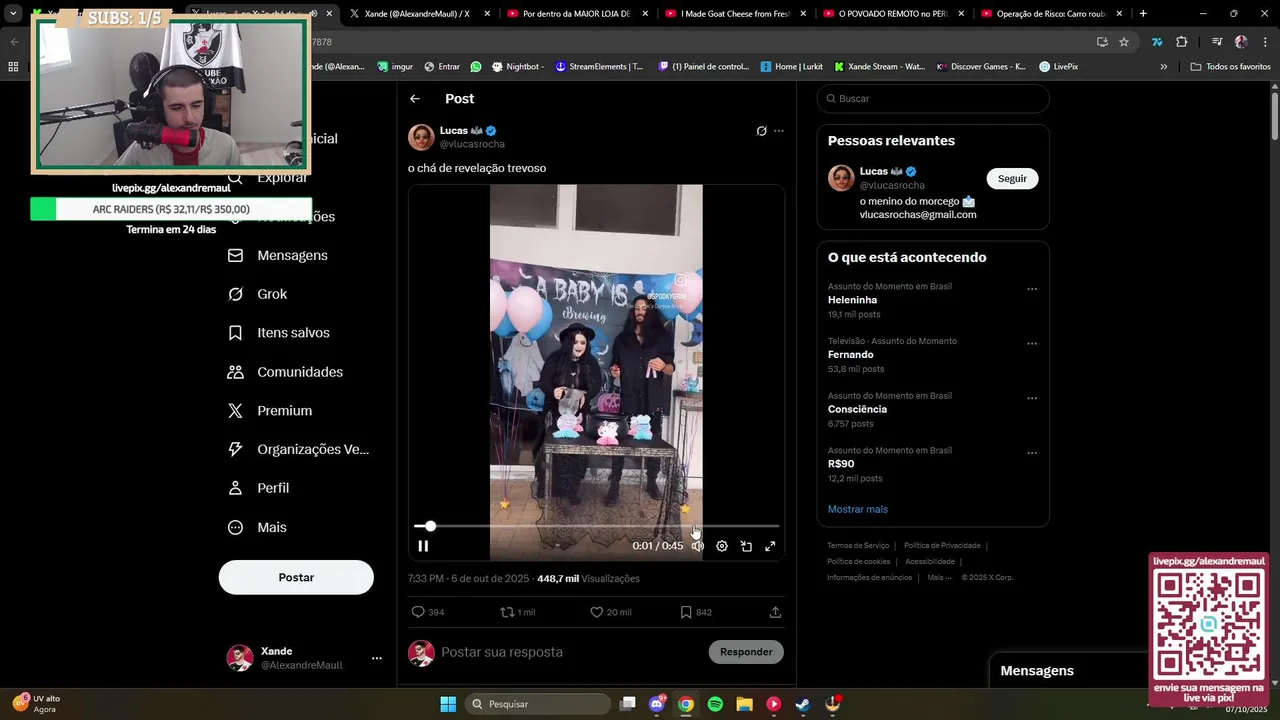1280x720 pixels.
Task: Open LivePix bookmark
Action: tap(1059, 67)
